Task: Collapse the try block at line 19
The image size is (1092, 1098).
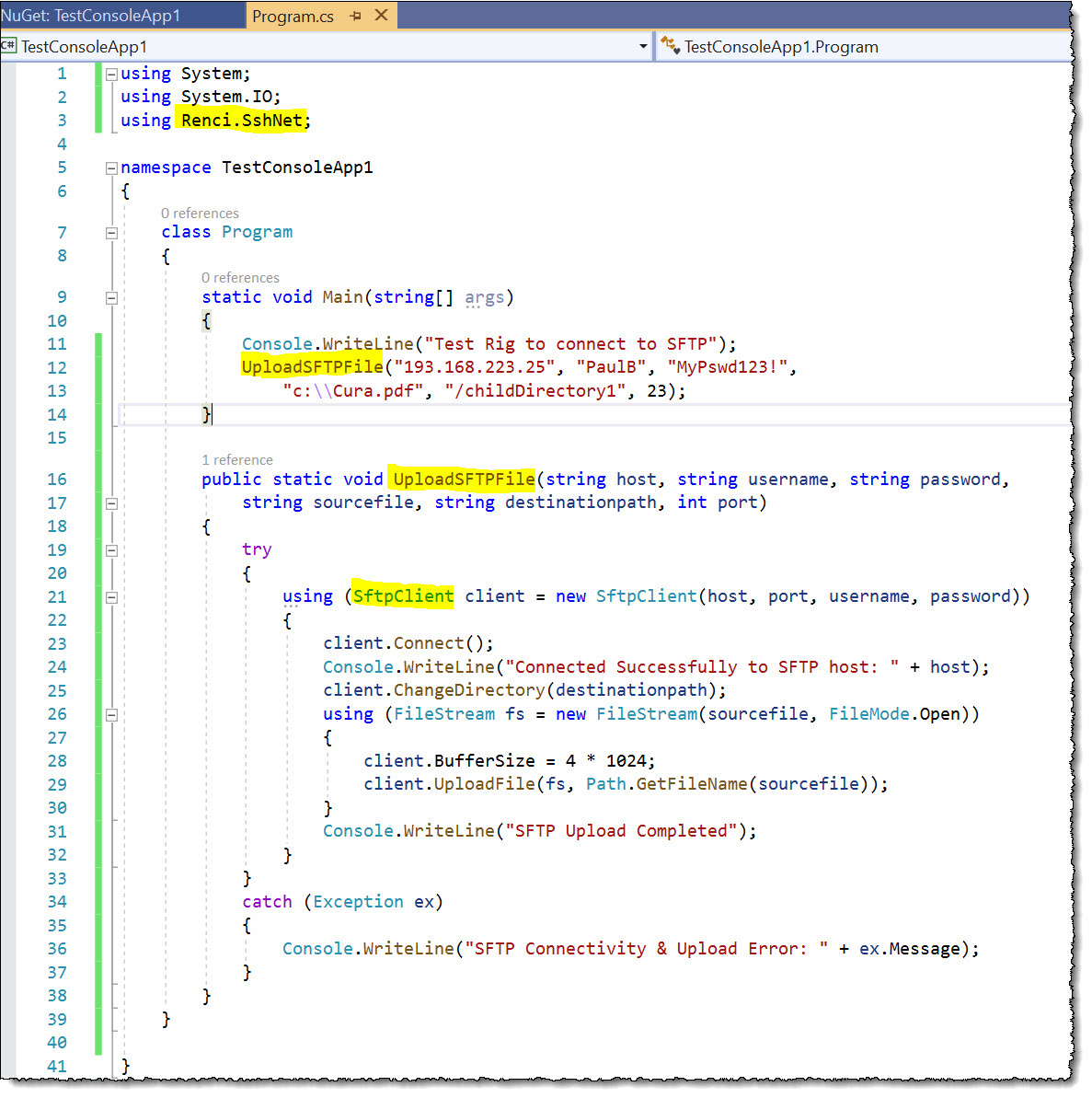Action: pyautogui.click(x=111, y=550)
